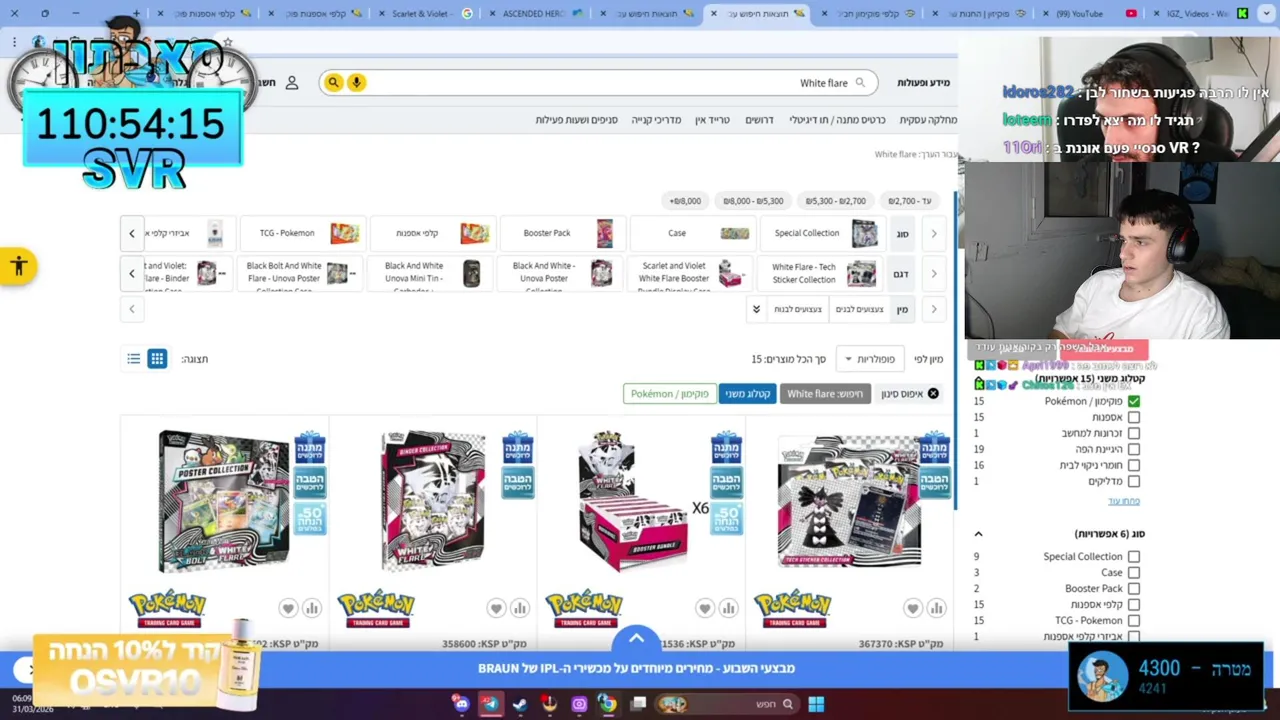The width and height of the screenshot is (1280, 720).
Task: Check the Special Collection type checkbox
Action: tap(1133, 557)
